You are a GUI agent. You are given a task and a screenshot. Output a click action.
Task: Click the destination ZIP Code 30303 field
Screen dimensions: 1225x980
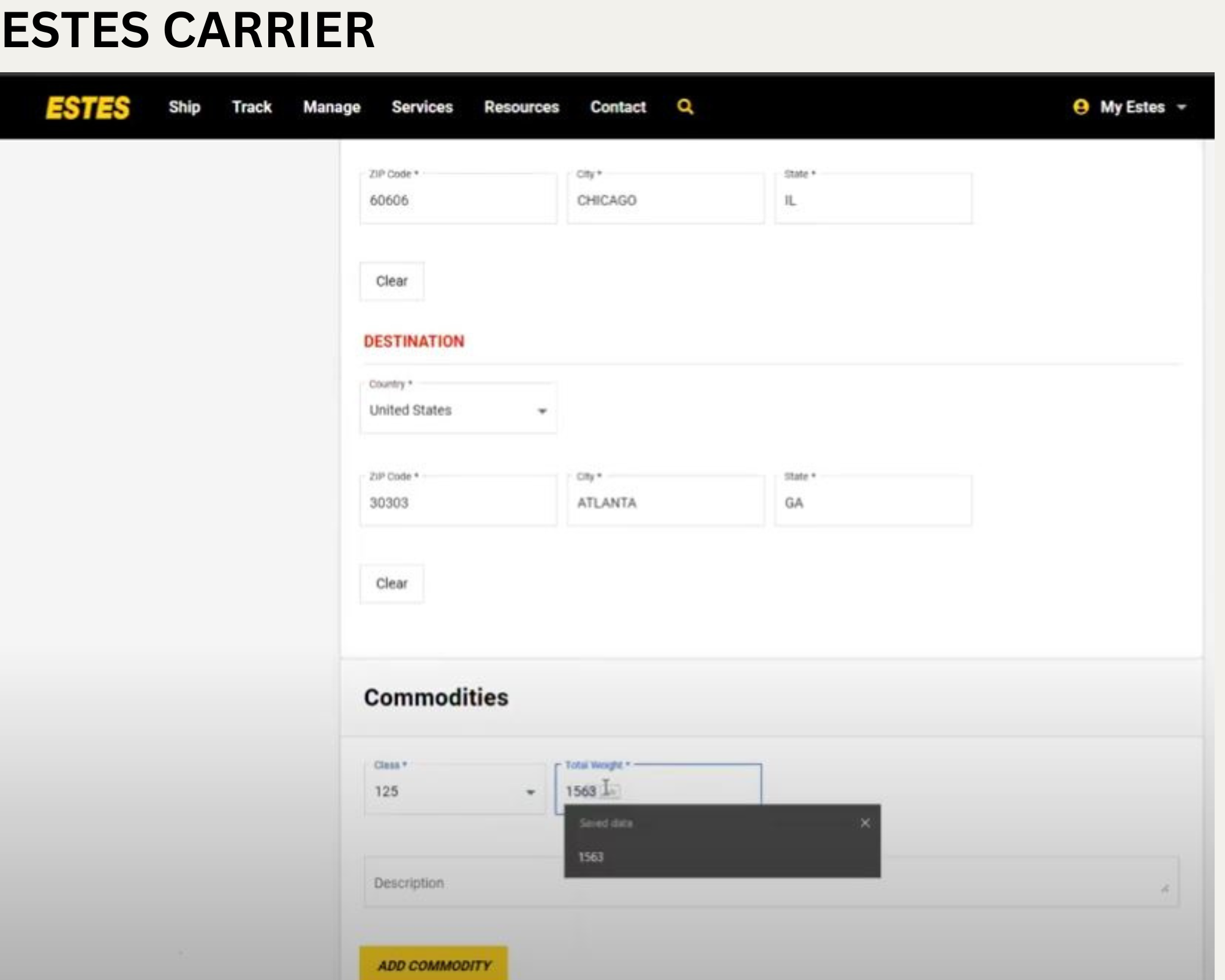coord(458,503)
